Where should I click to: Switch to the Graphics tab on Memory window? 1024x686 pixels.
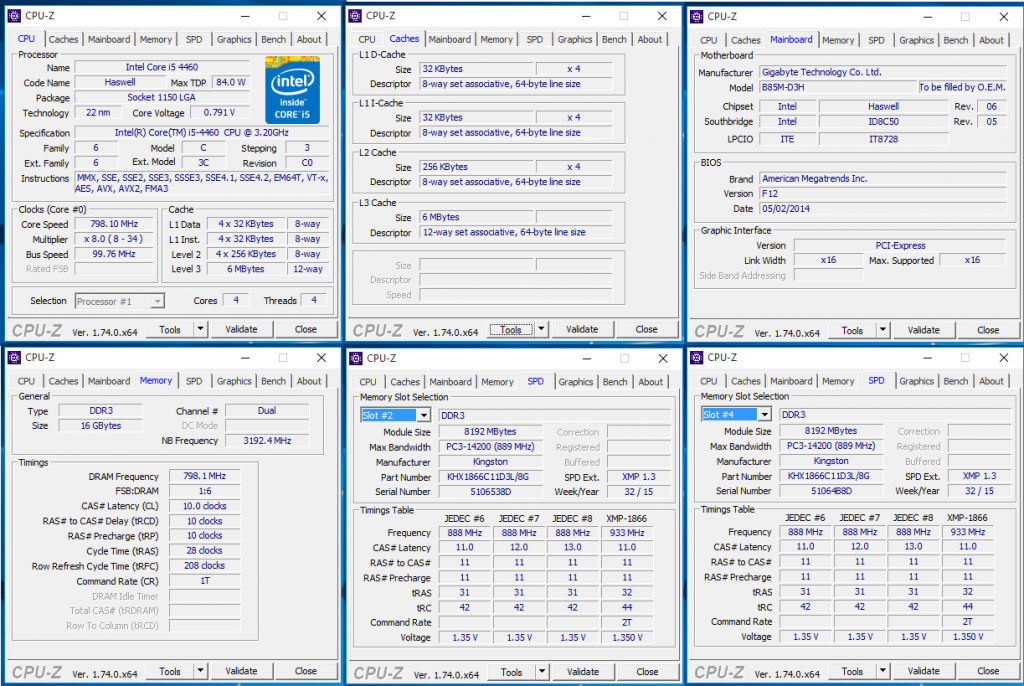[x=233, y=381]
